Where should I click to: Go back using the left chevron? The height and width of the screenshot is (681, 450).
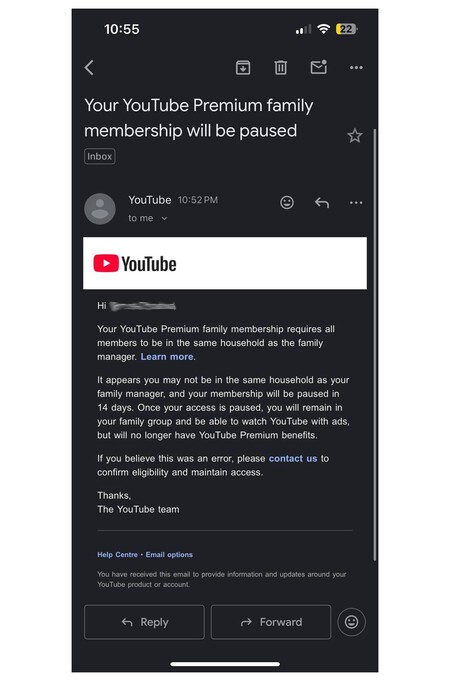pyautogui.click(x=89, y=68)
